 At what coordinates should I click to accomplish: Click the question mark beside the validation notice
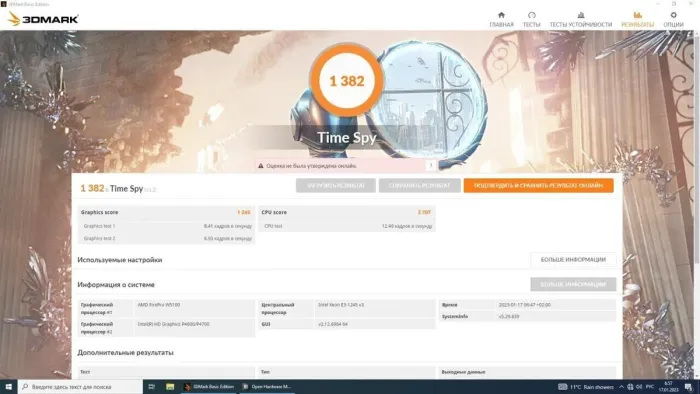coord(431,166)
